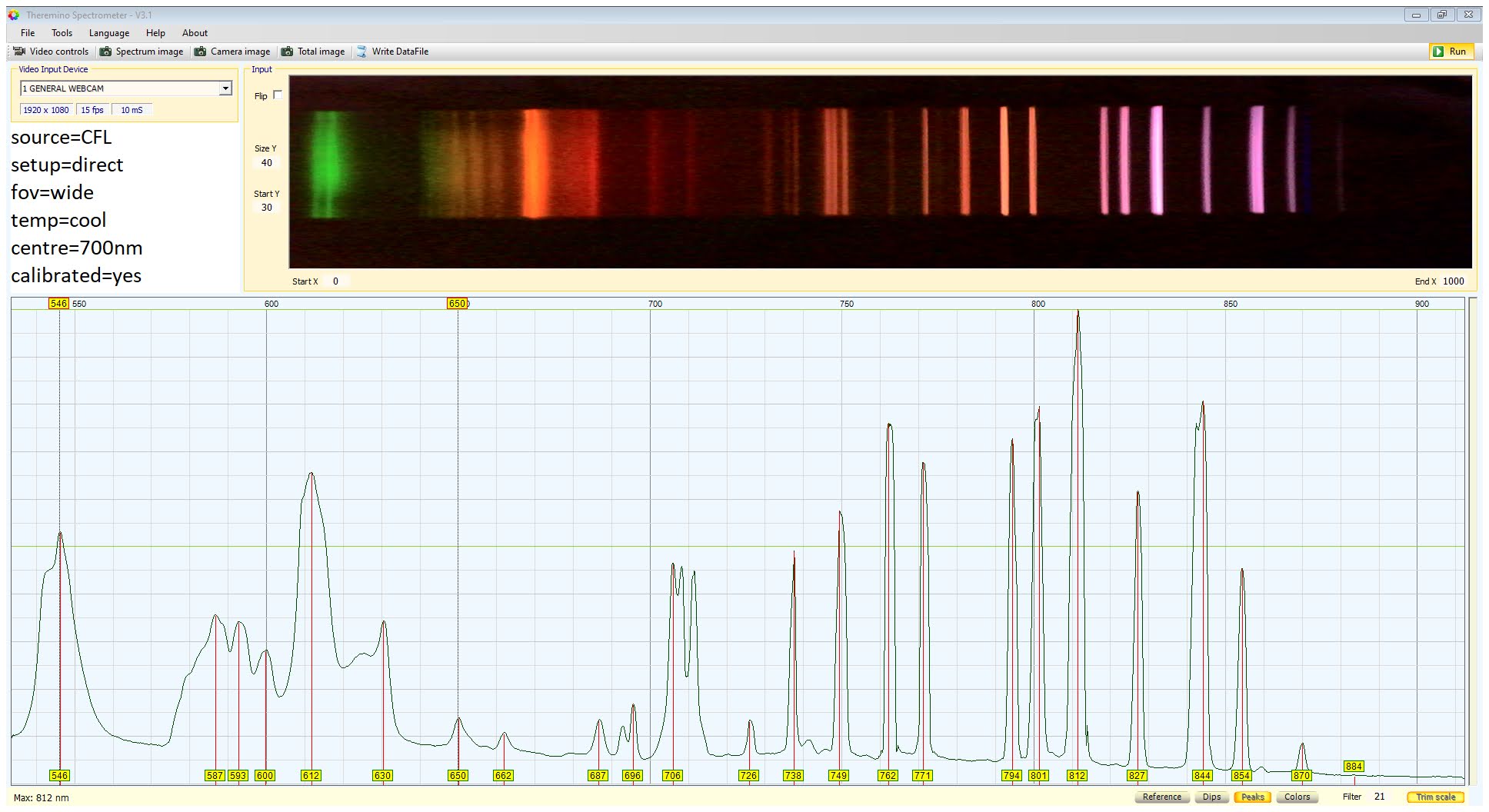Click the Start Y value 30
The width and height of the screenshot is (1489, 812).
[266, 208]
